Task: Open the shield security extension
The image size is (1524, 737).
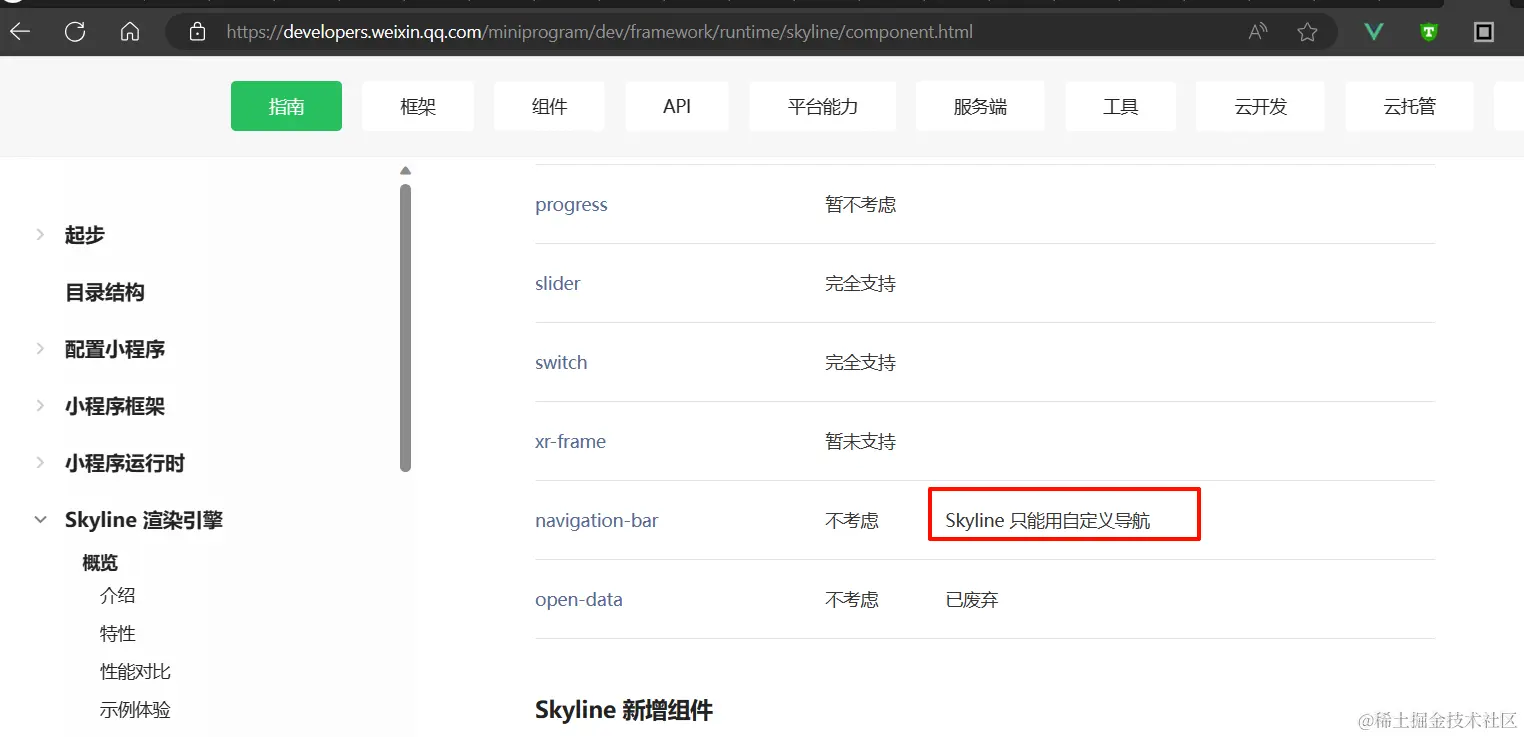Action: click(1428, 31)
